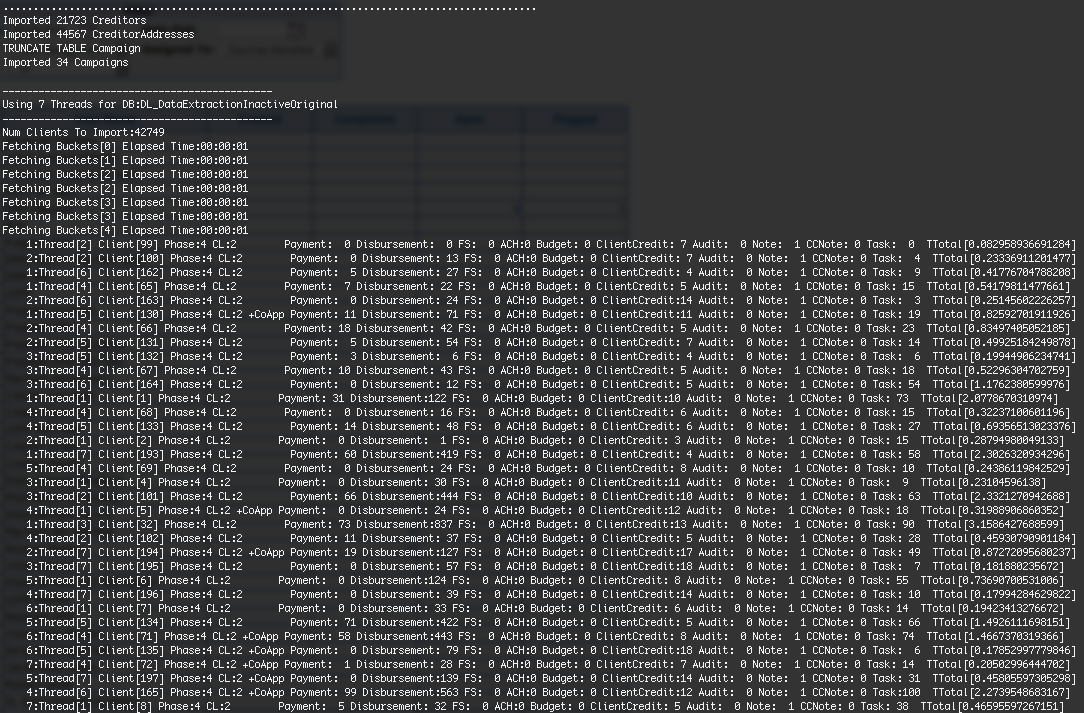The height and width of the screenshot is (713, 1084).
Task: Click the Thread[1] Client[4] log row
Action: click(536, 482)
